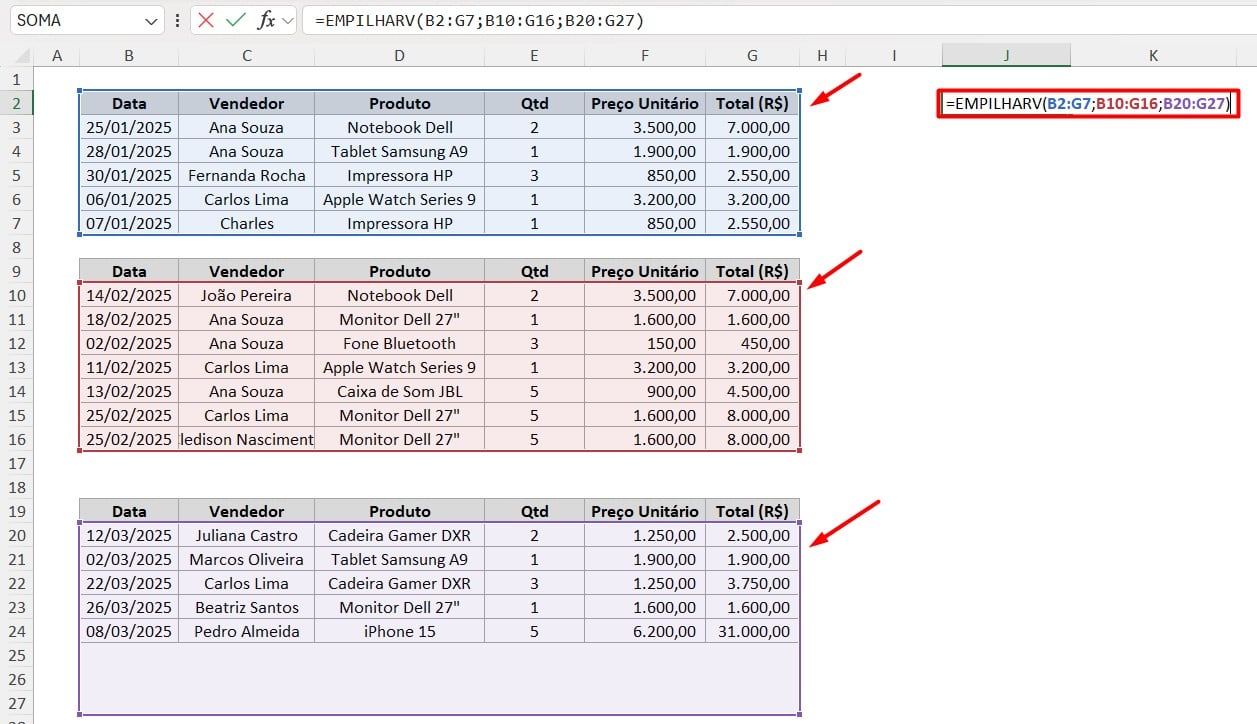
Task: Cancel formula entry with the X icon
Action: point(206,20)
